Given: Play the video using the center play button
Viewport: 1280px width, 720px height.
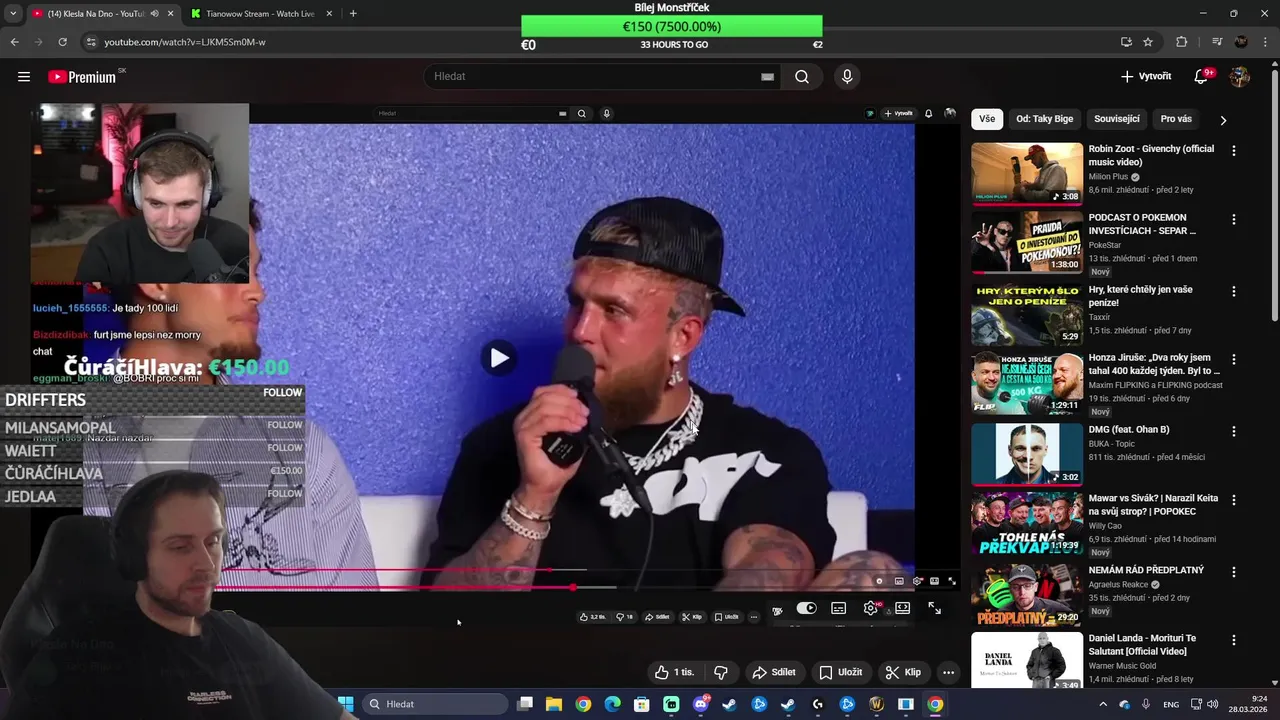Looking at the screenshot, I should [x=499, y=358].
